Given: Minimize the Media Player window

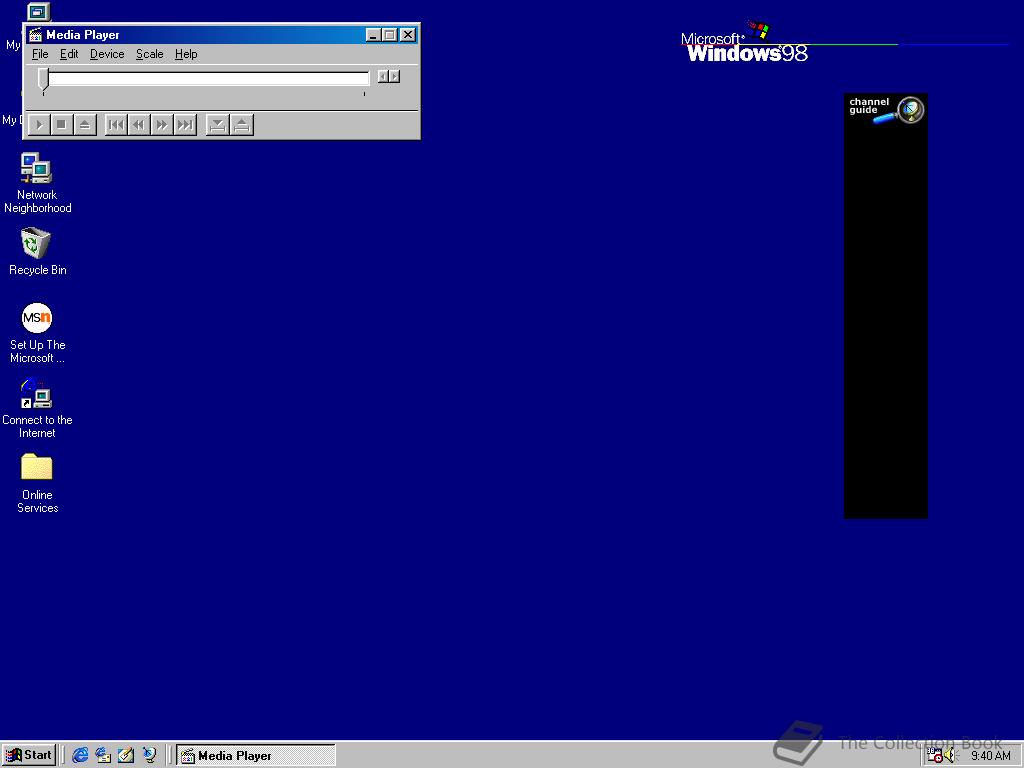Looking at the screenshot, I should click(373, 35).
